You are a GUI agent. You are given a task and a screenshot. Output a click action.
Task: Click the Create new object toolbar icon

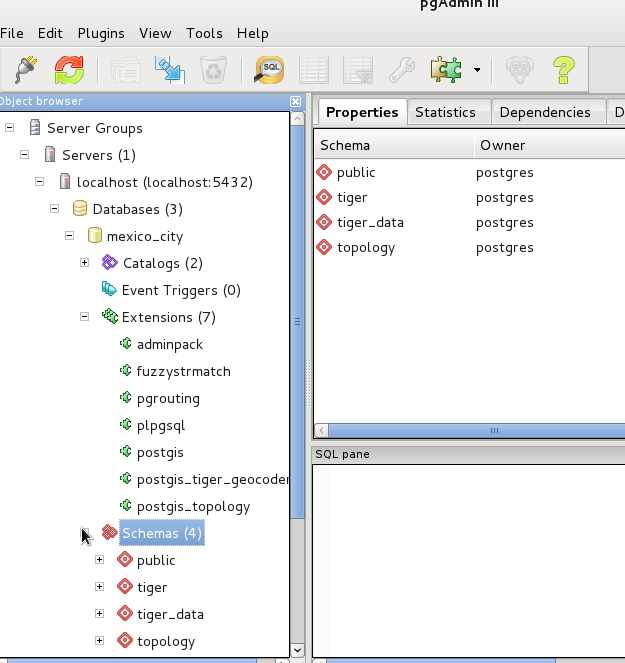coord(170,70)
